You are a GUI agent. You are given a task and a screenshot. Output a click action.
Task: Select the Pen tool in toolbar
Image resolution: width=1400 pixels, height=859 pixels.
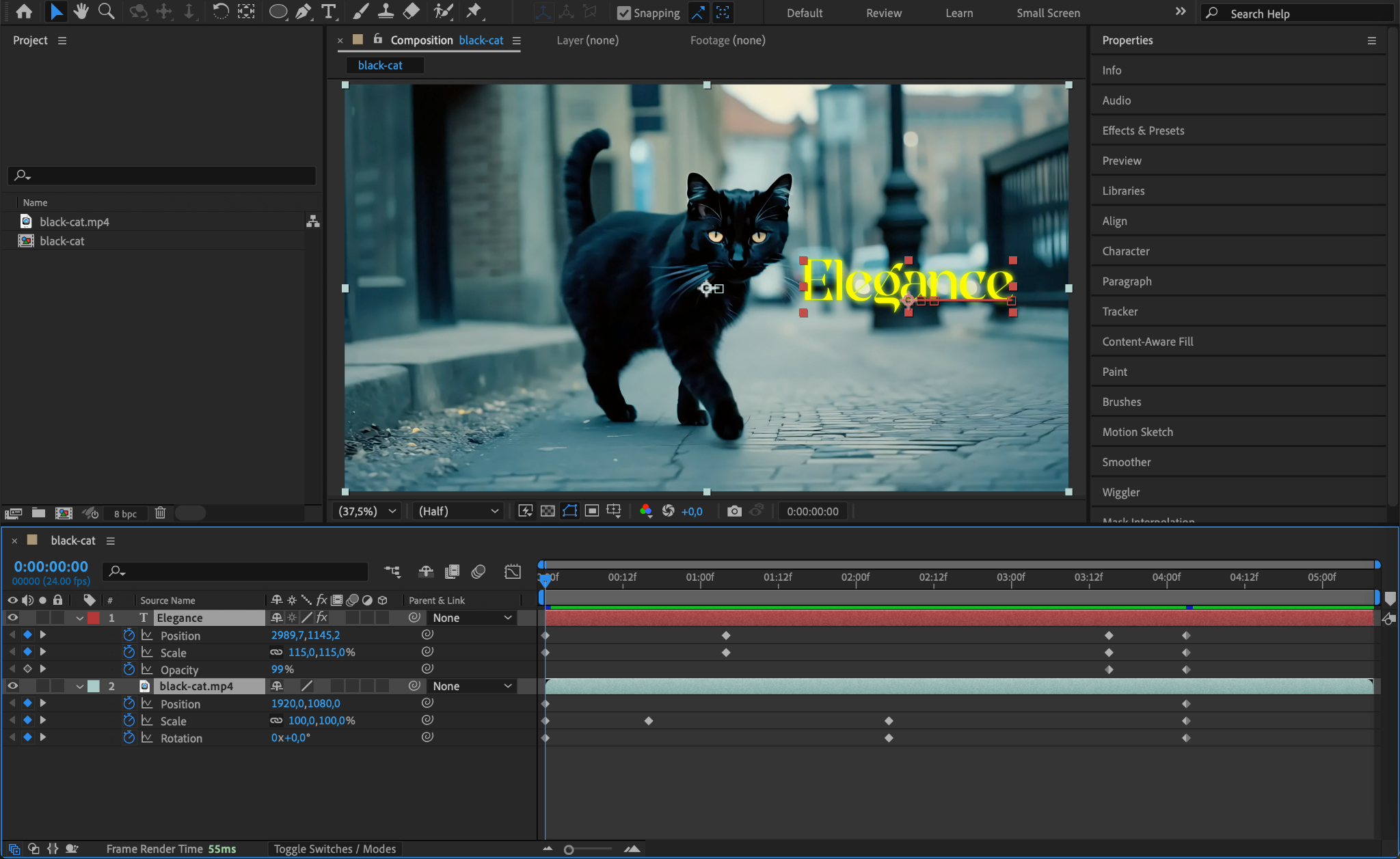303,12
